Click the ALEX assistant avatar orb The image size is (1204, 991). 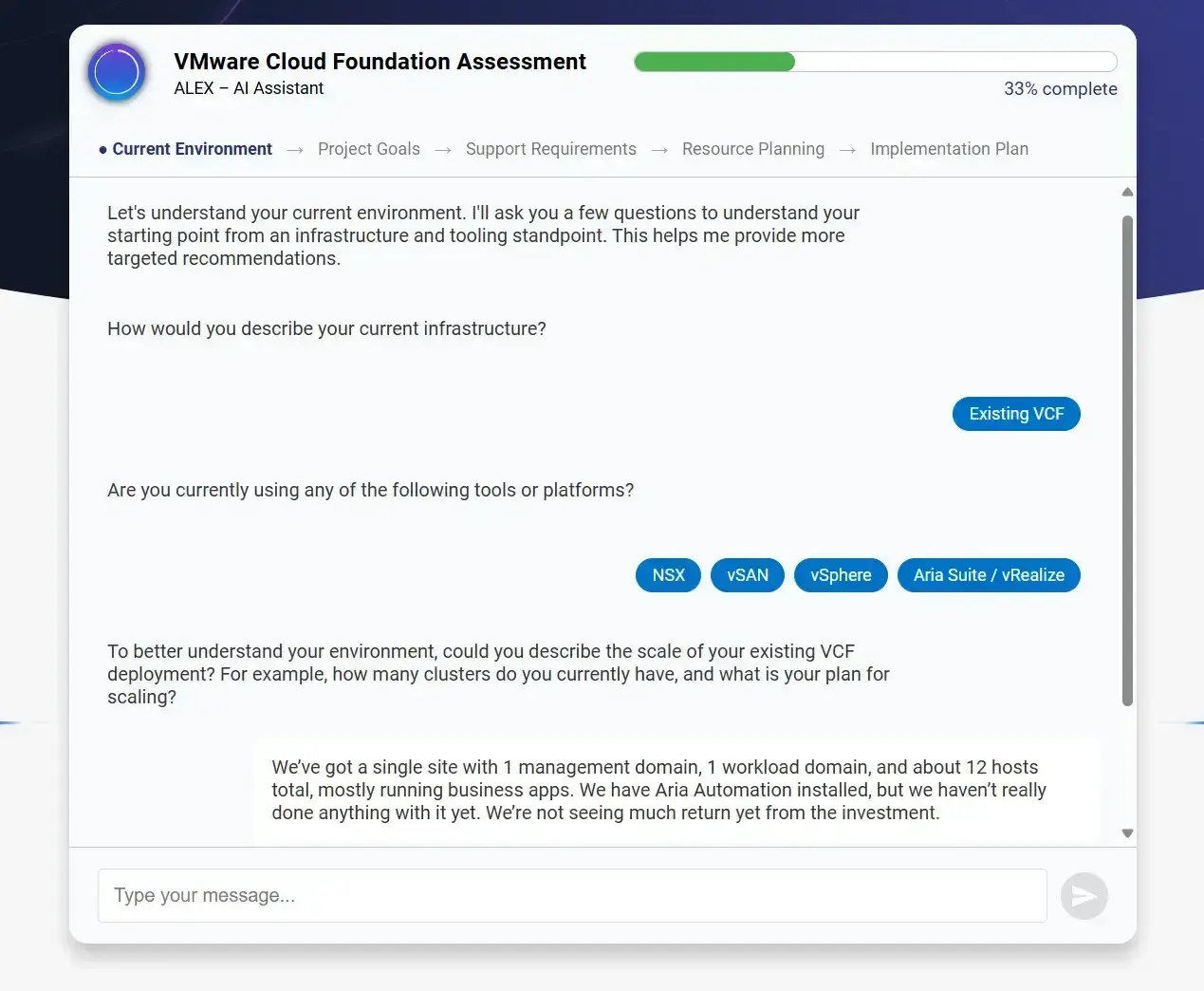117,72
